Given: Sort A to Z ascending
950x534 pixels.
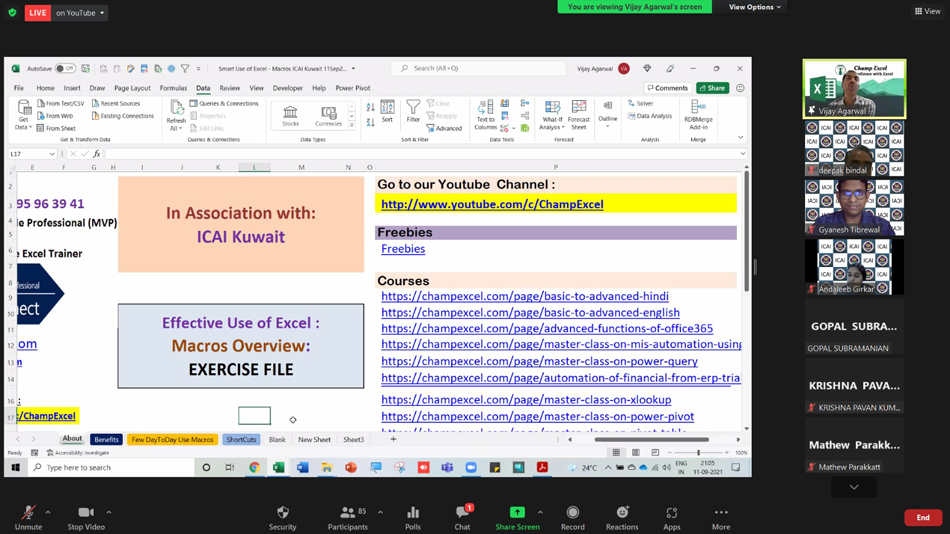Looking at the screenshot, I should coord(370,108).
